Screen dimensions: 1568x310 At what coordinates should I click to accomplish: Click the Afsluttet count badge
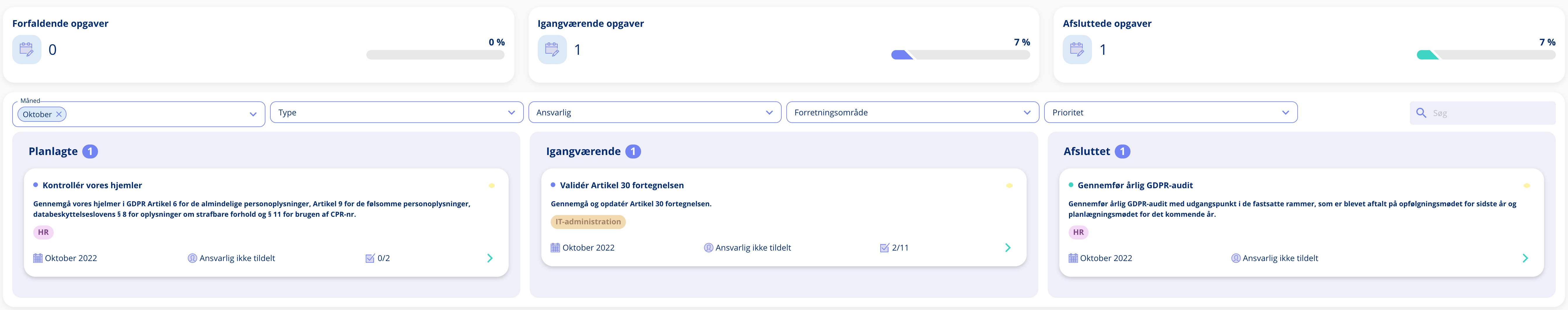[1122, 151]
